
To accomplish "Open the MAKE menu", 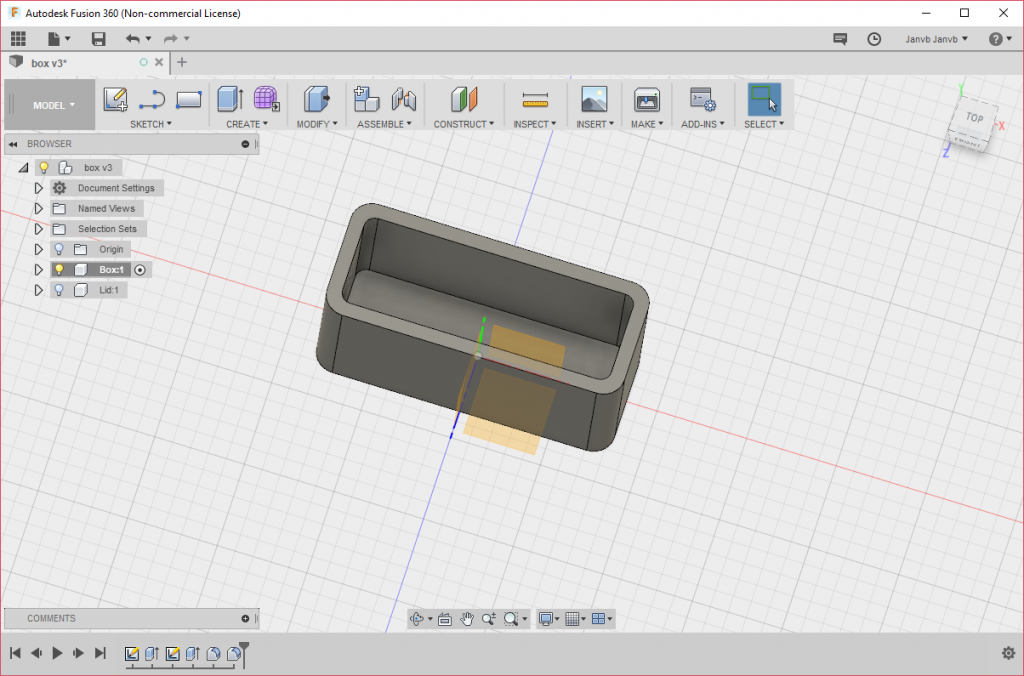I will (647, 124).
